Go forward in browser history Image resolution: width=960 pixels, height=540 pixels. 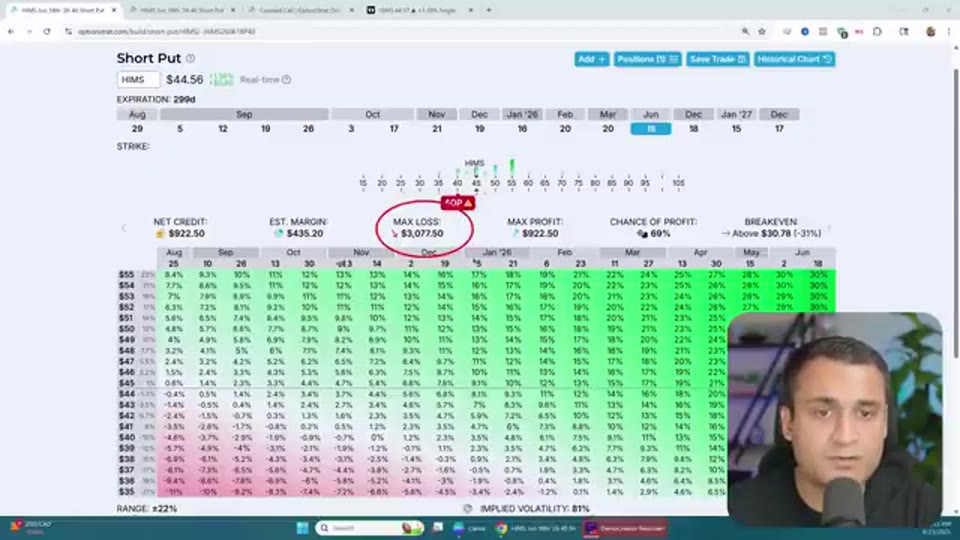point(29,31)
